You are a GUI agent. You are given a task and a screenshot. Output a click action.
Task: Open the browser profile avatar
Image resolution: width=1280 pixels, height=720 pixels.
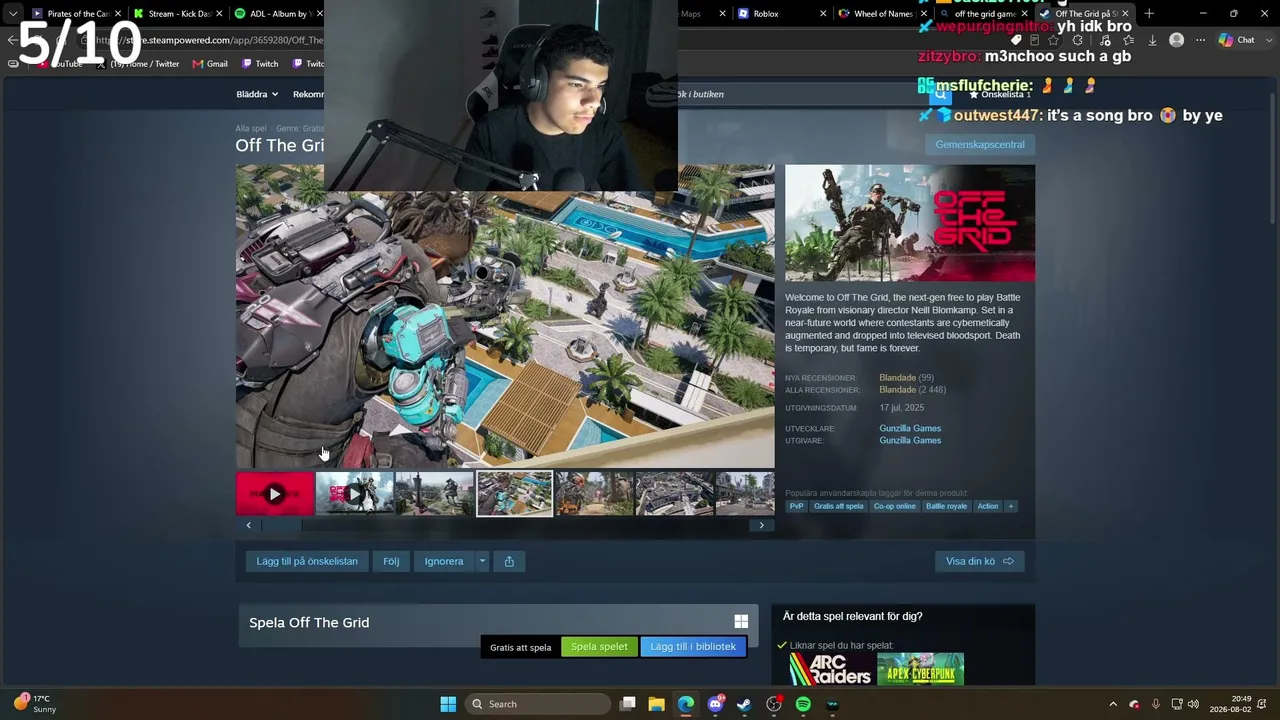coord(1177,40)
